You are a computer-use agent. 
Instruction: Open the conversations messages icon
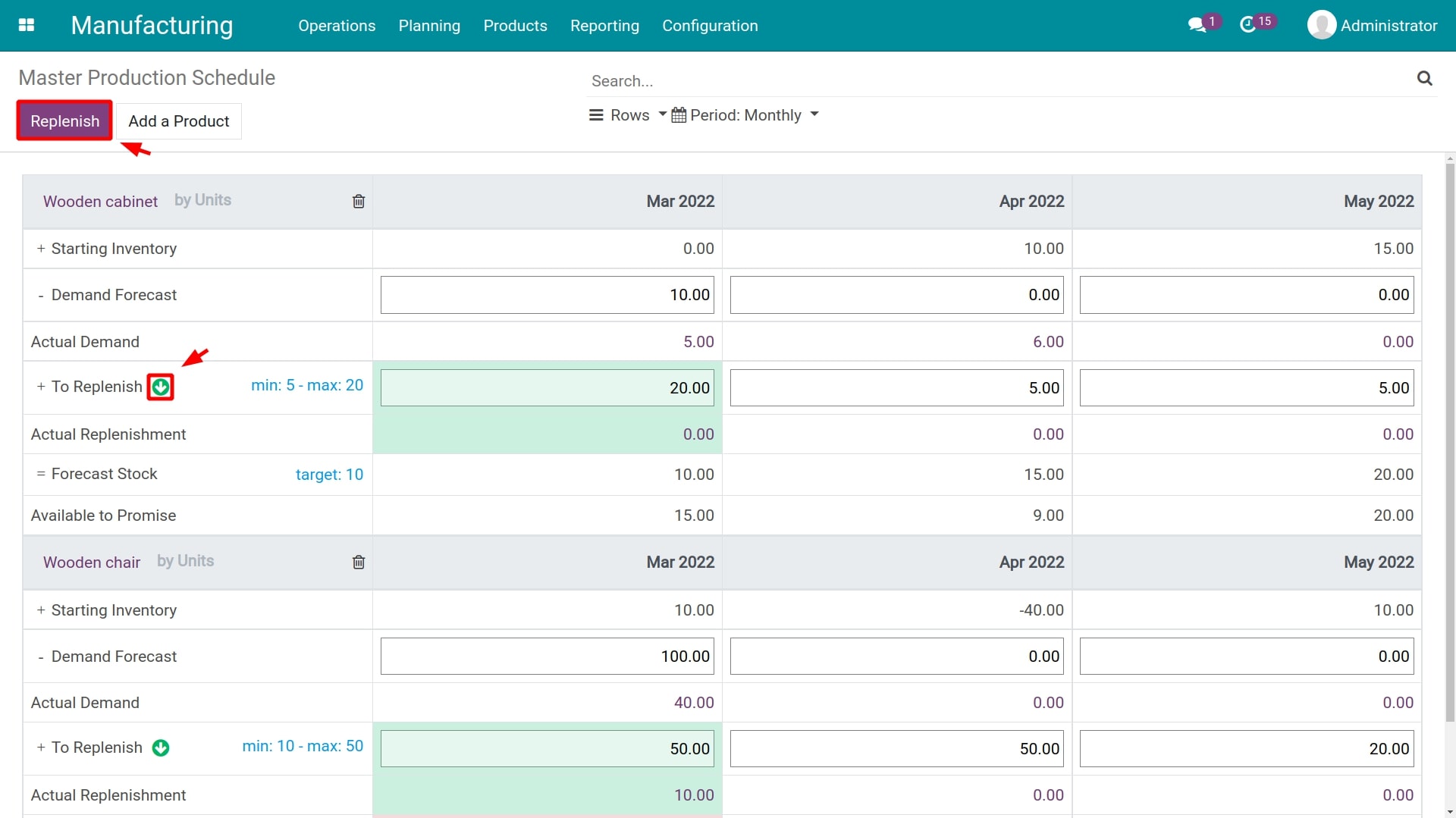tap(1197, 25)
